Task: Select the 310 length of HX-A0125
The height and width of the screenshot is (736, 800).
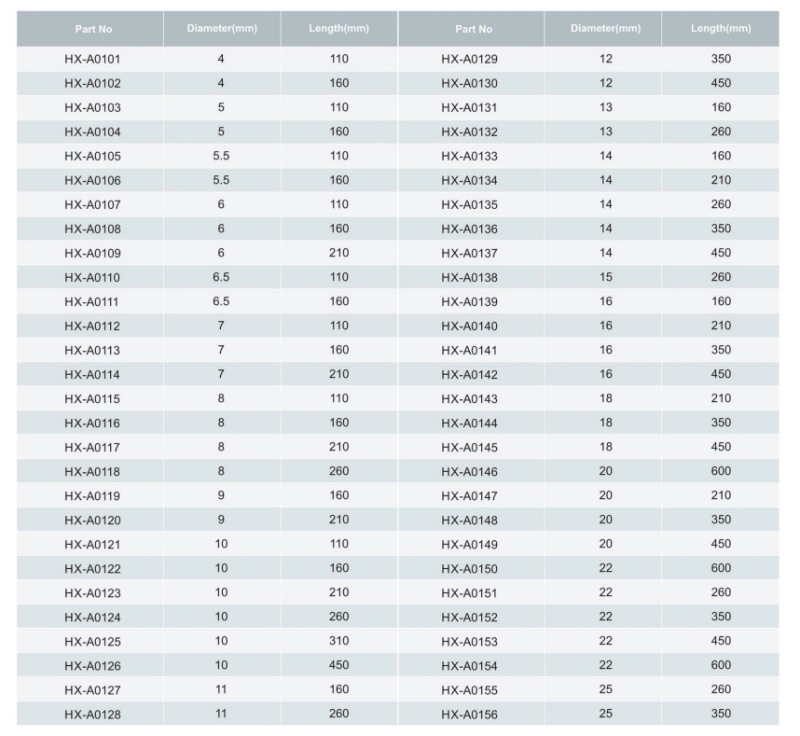Action: click(x=339, y=641)
